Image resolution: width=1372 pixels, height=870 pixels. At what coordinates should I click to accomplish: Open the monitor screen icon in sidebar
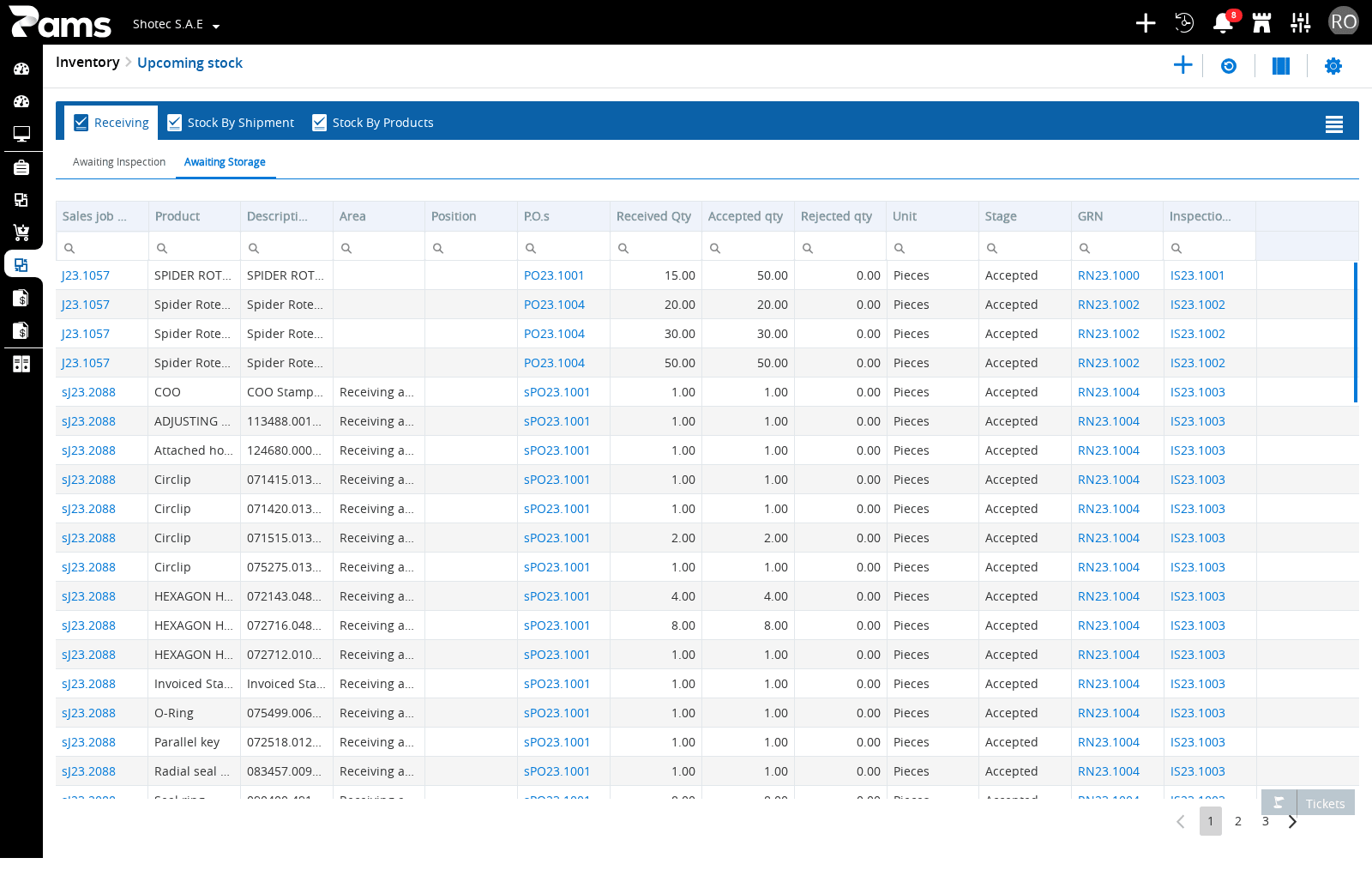[21, 134]
